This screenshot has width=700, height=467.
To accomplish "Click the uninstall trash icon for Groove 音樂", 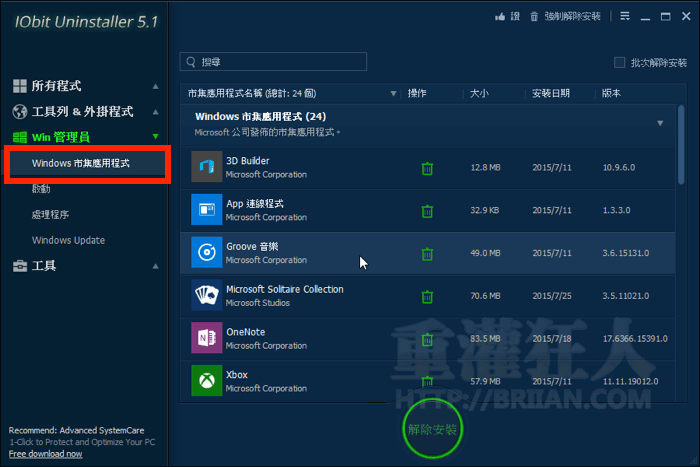I will pos(427,254).
